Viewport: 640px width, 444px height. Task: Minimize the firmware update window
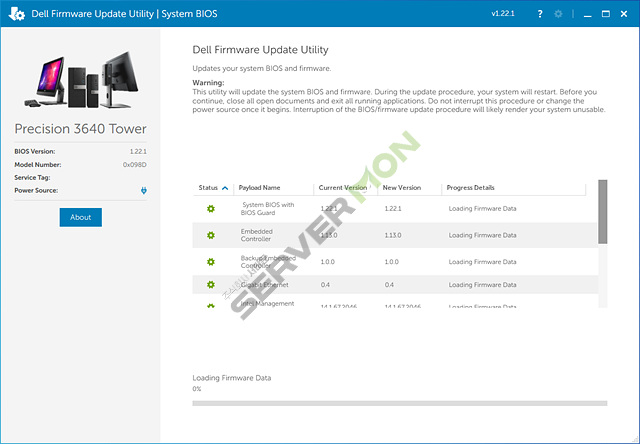(x=588, y=14)
